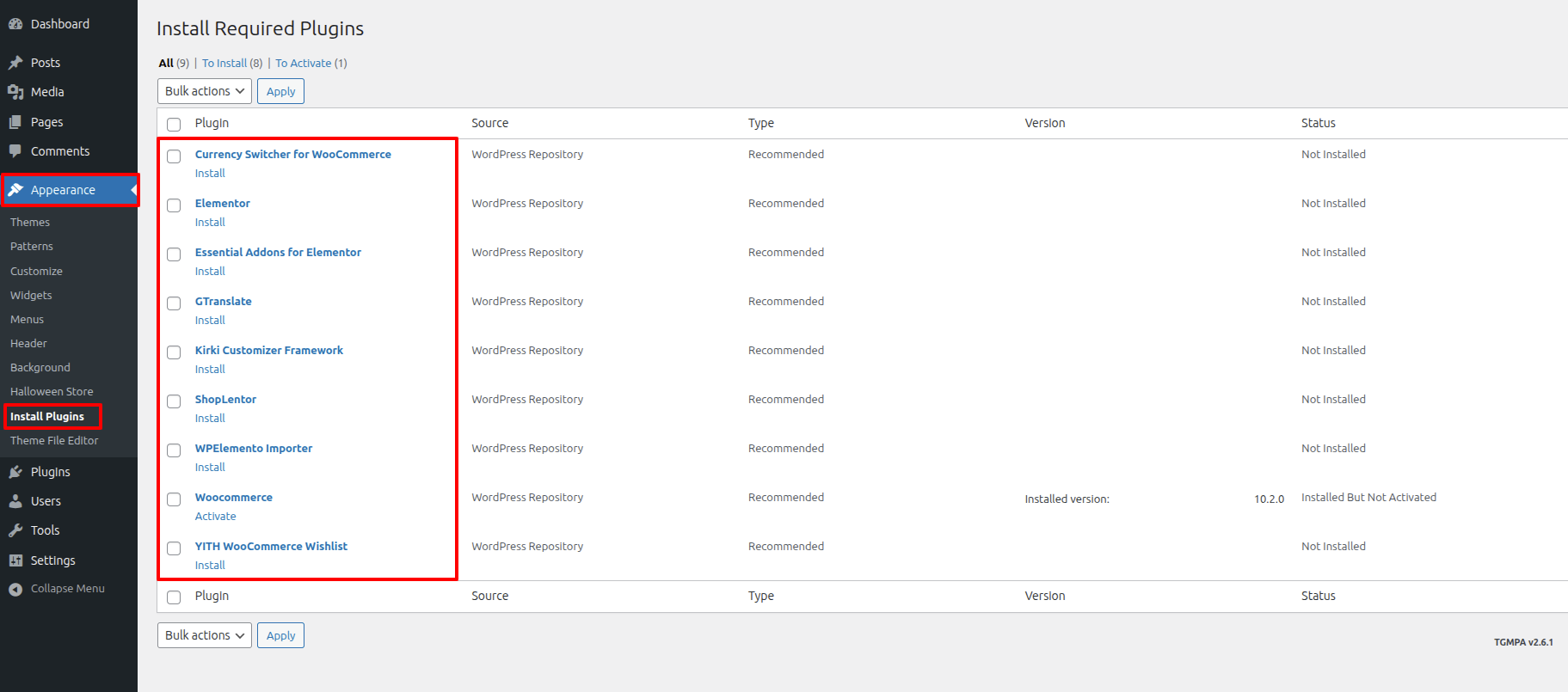
Task: Click the Woocommerce version 10.2.0 value
Action: [x=1269, y=499]
